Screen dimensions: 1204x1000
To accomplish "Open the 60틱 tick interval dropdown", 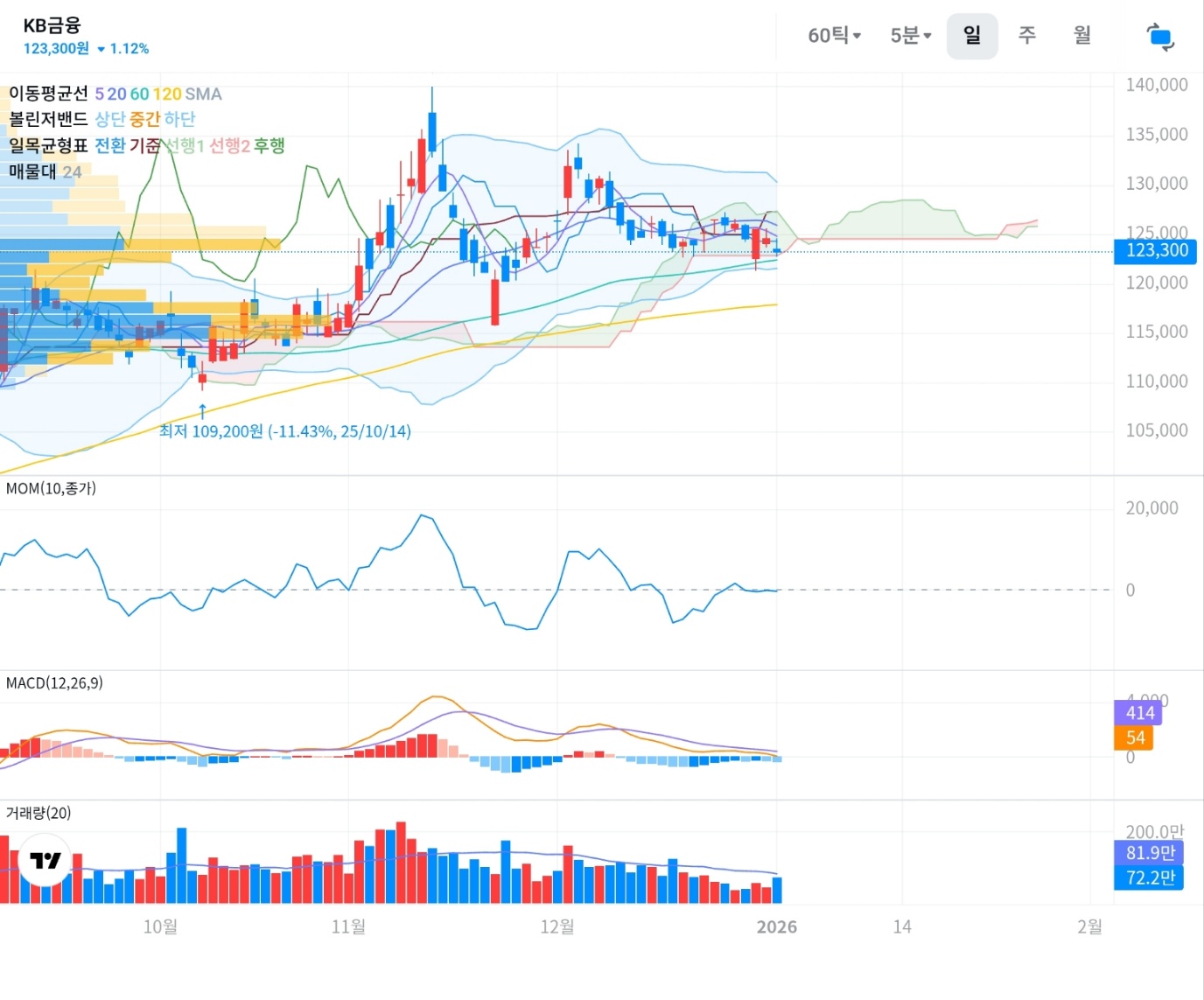I will [x=834, y=36].
